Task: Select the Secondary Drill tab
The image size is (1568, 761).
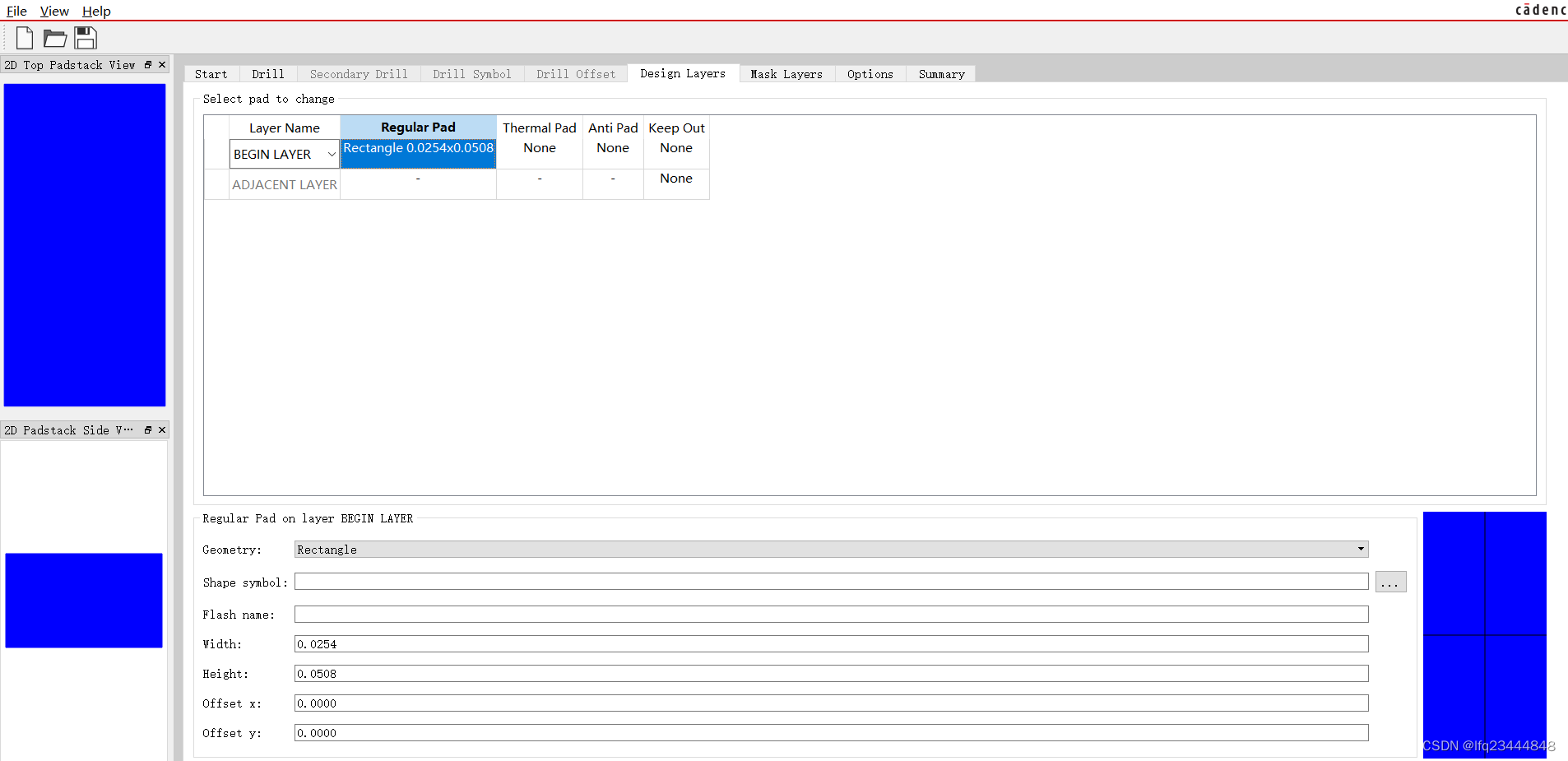Action: [359, 74]
